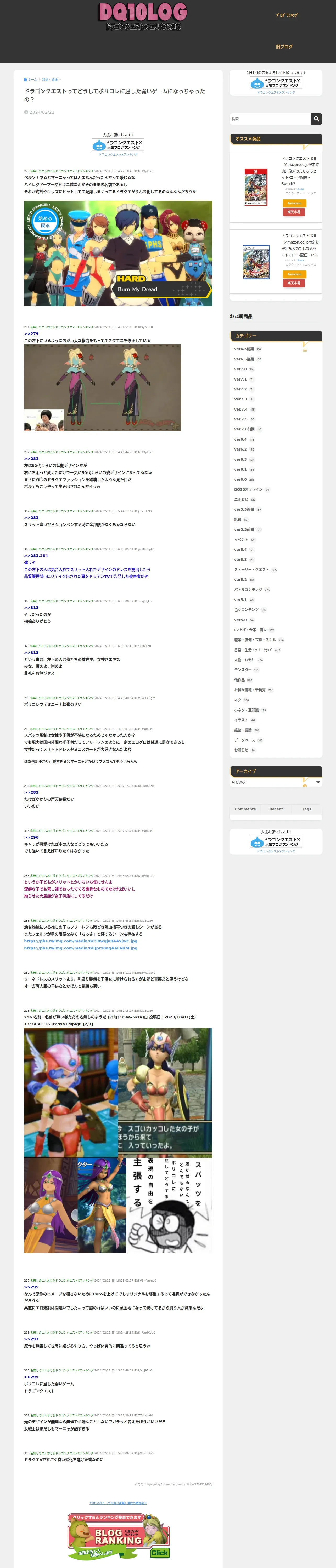Click the >>313 anchor in post 318
This screenshot has height=1568, width=336.
(31, 608)
